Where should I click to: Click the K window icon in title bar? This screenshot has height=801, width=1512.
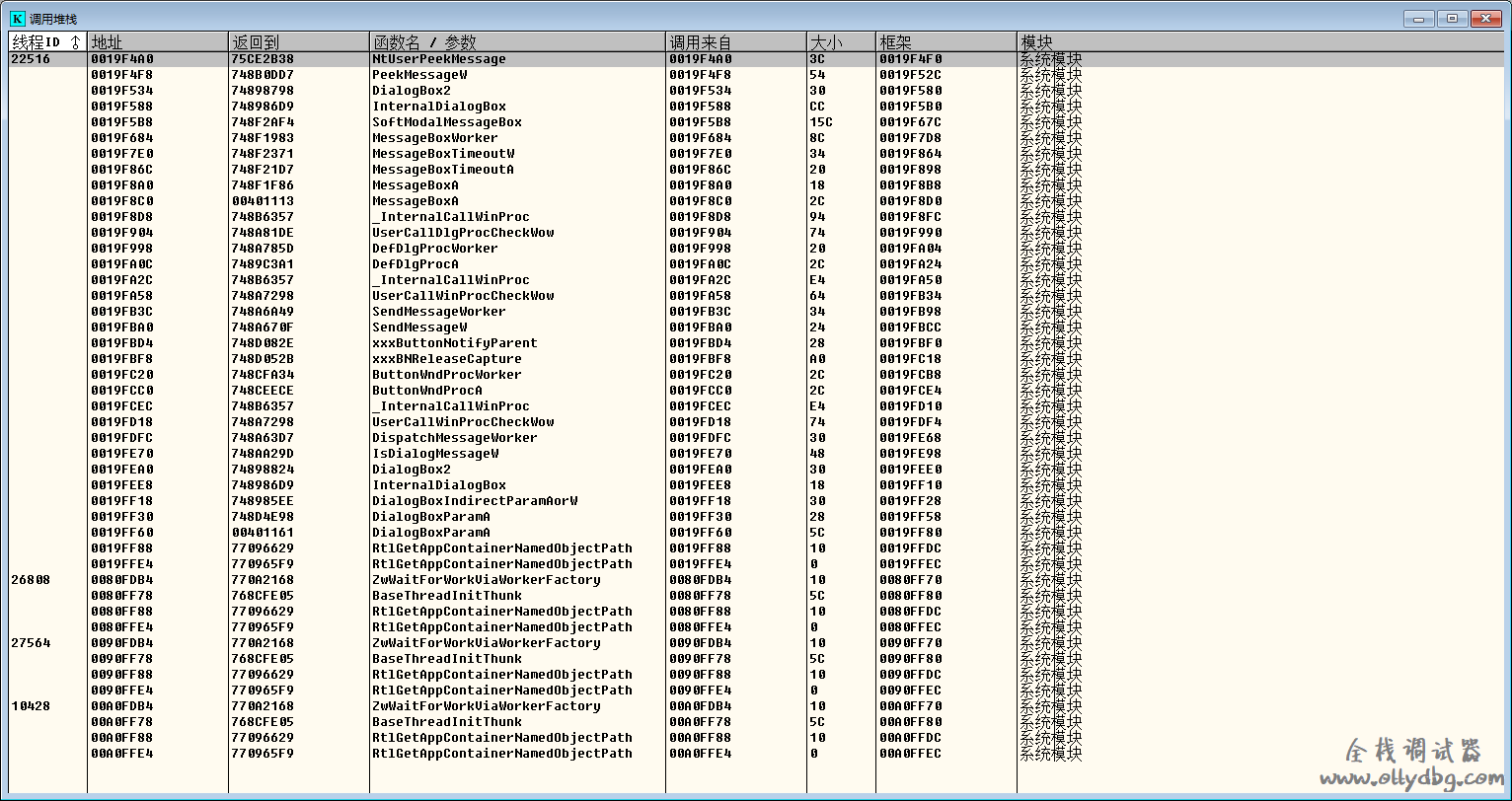point(17,19)
